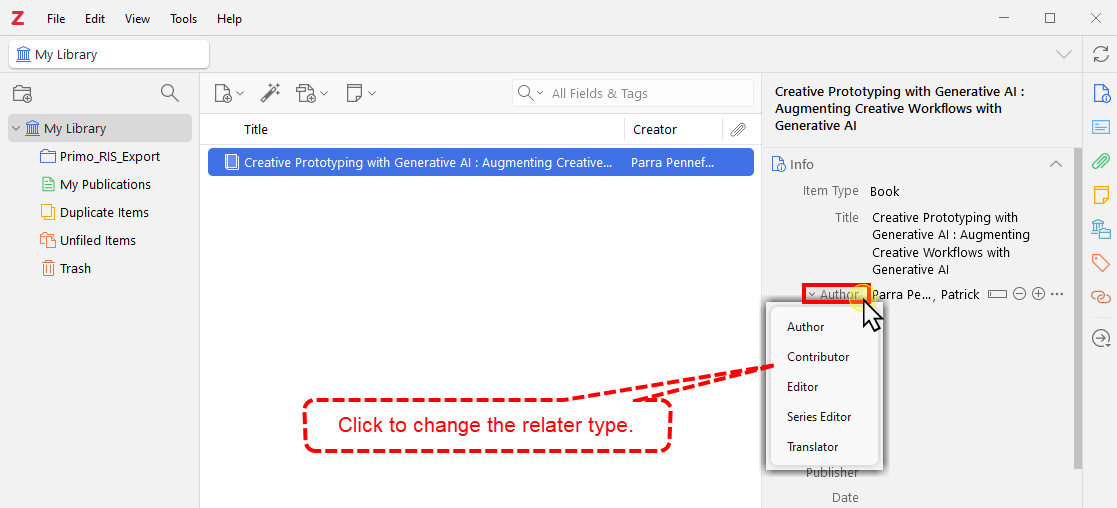Click the Add Attachment toolbar icon
Viewport: 1117px width, 508px height.
[311, 93]
